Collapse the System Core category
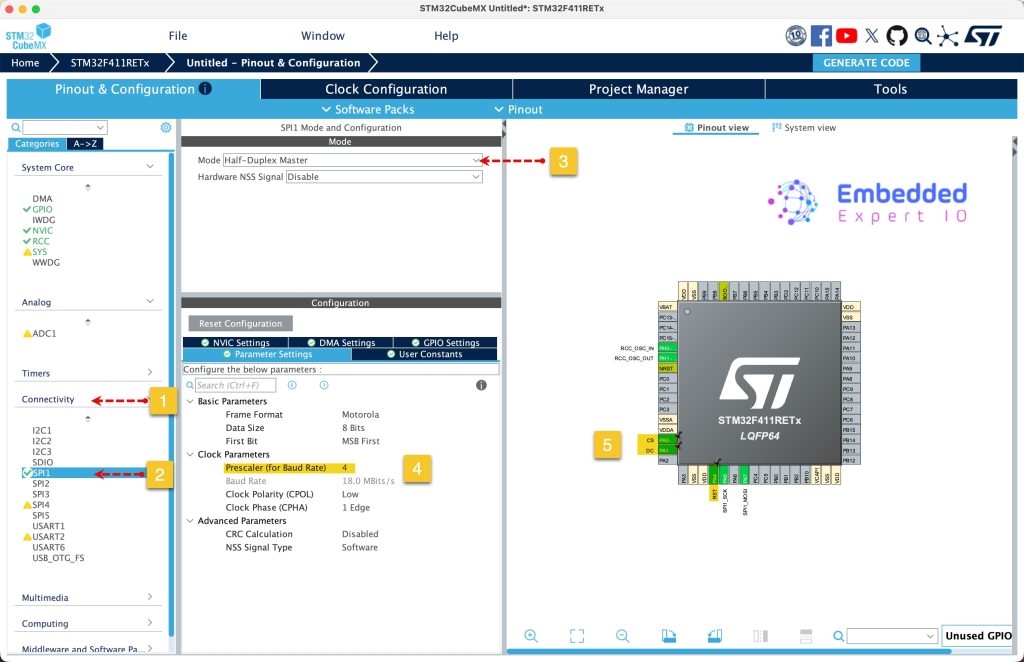 coord(150,167)
